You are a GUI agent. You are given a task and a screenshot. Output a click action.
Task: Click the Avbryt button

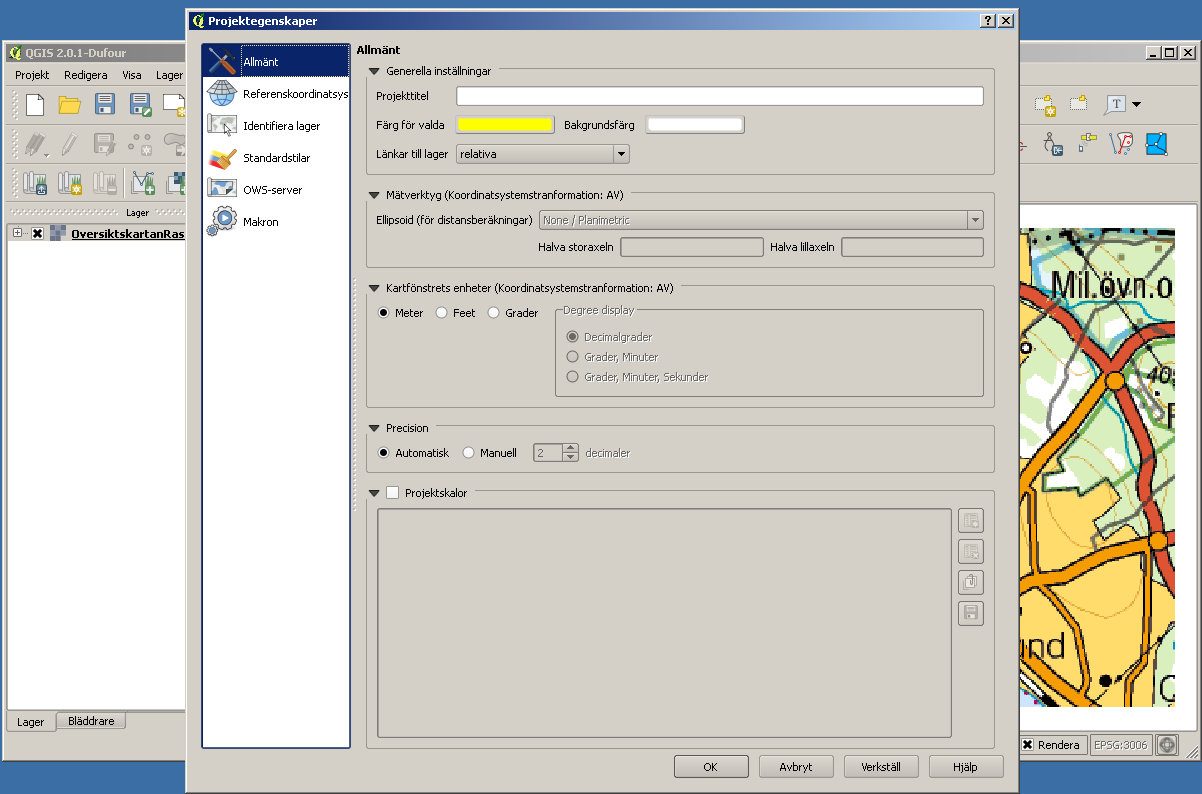click(x=796, y=767)
